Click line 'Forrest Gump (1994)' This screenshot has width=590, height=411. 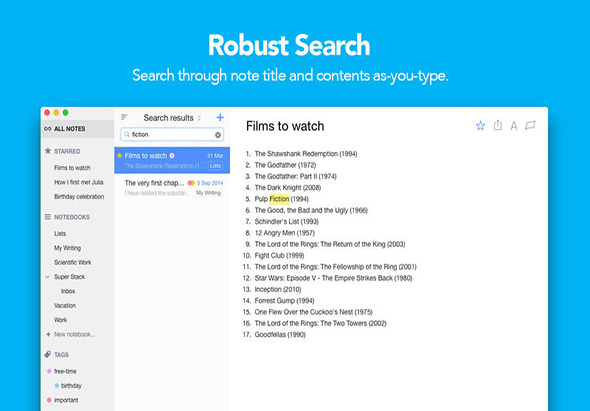[x=284, y=300]
